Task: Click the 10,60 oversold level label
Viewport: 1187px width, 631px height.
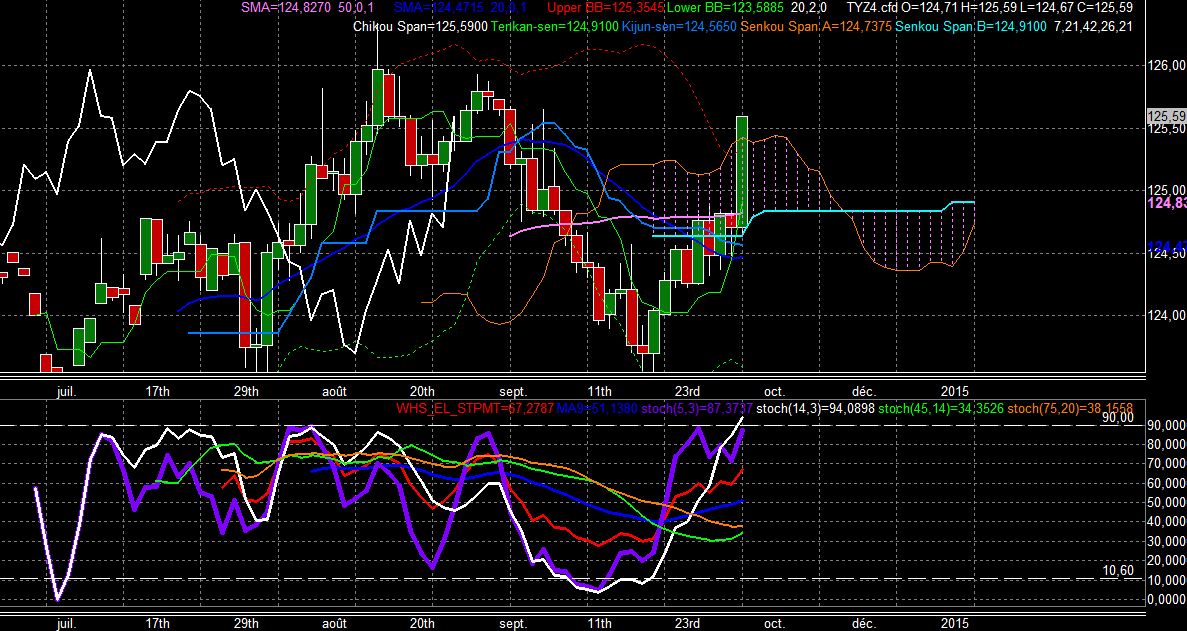Action: (x=1119, y=570)
